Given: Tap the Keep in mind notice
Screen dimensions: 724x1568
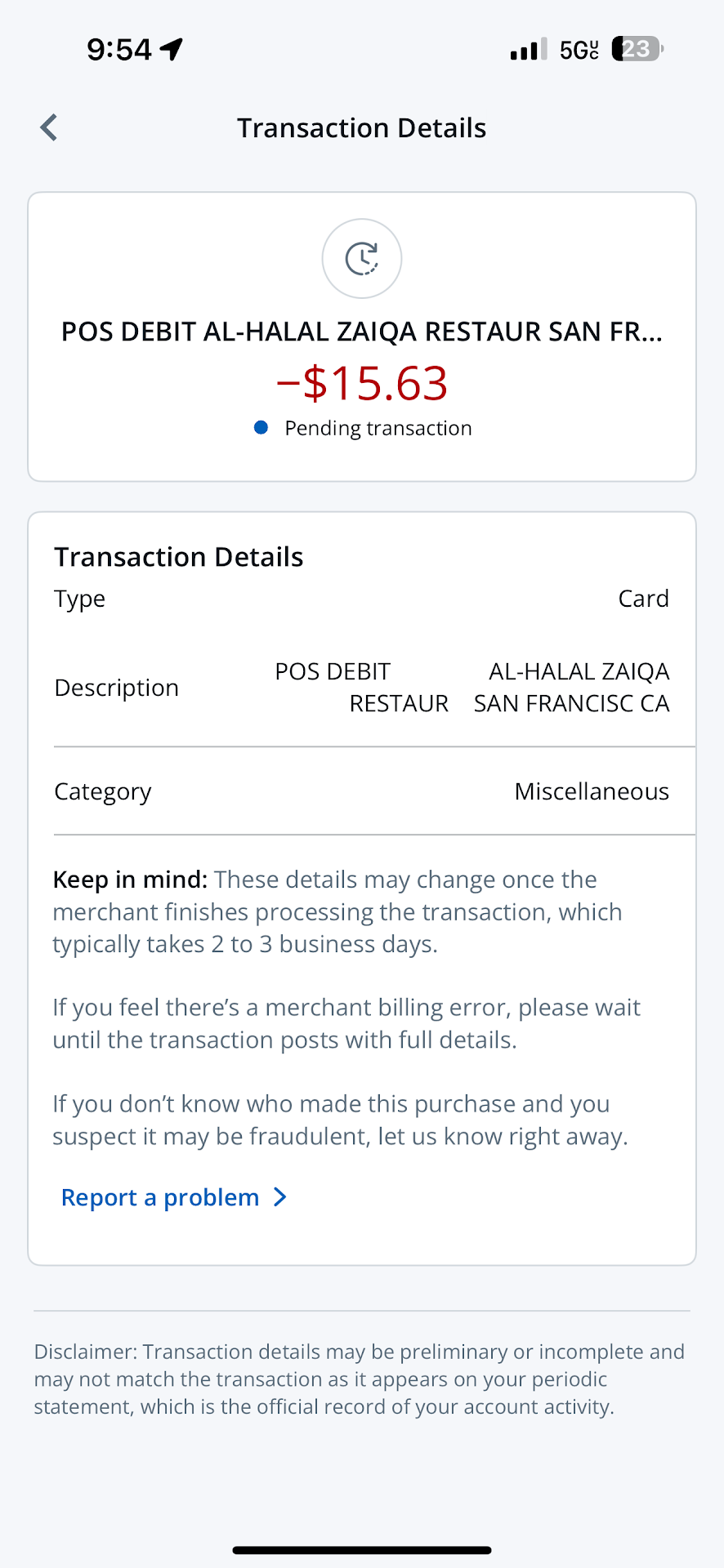Looking at the screenshot, I should (337, 911).
